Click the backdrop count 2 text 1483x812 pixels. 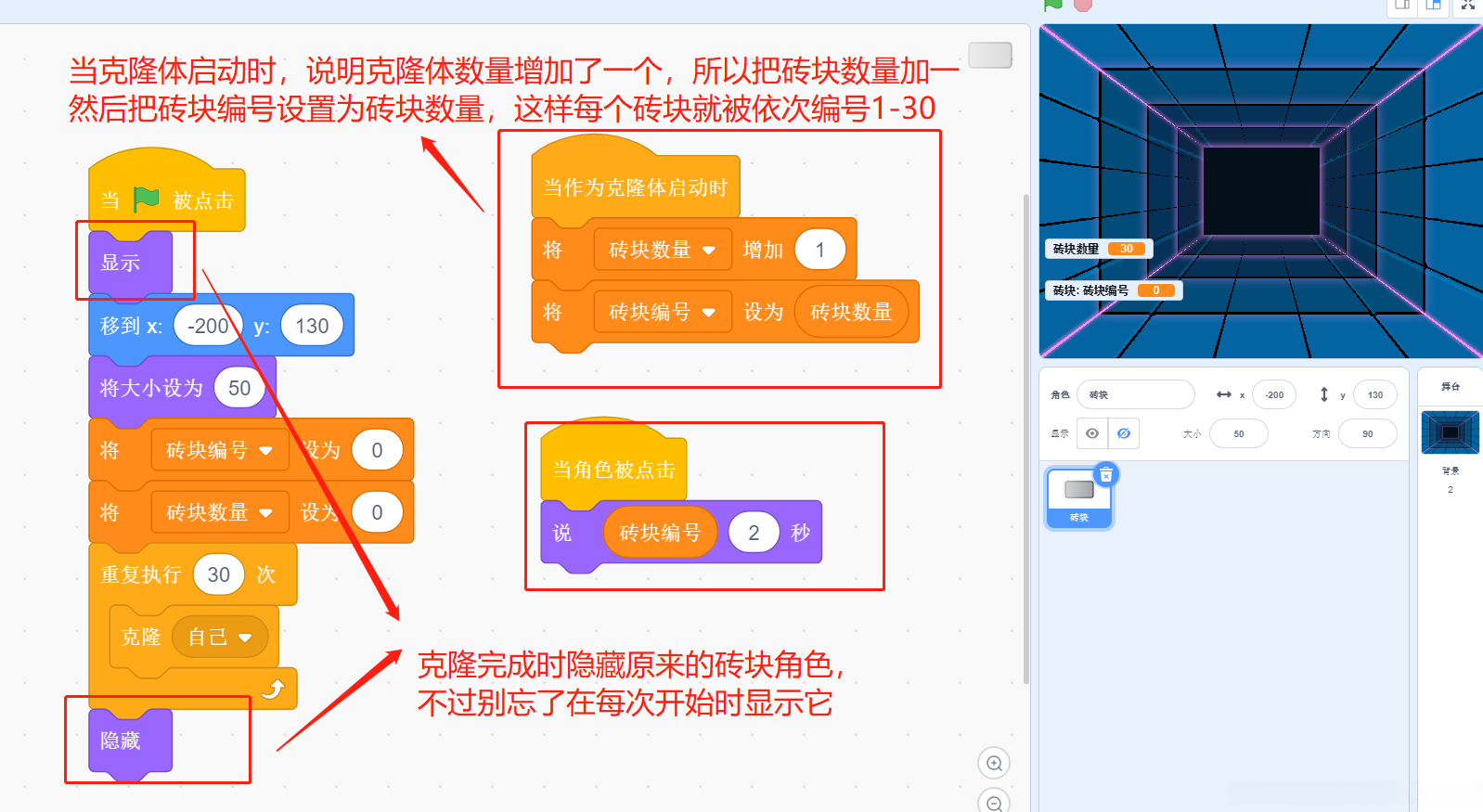pos(1451,489)
